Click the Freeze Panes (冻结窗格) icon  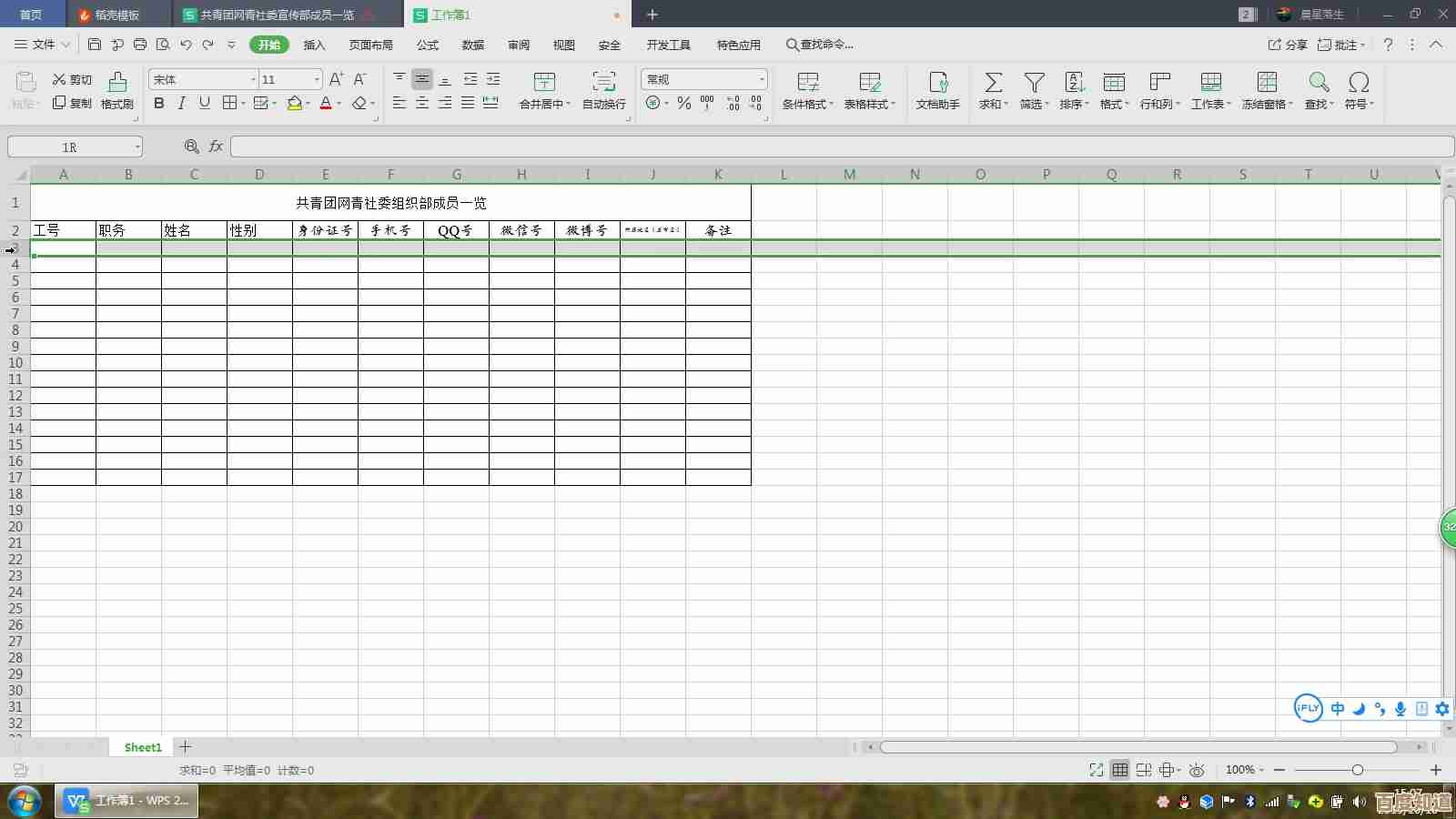pos(1267,83)
